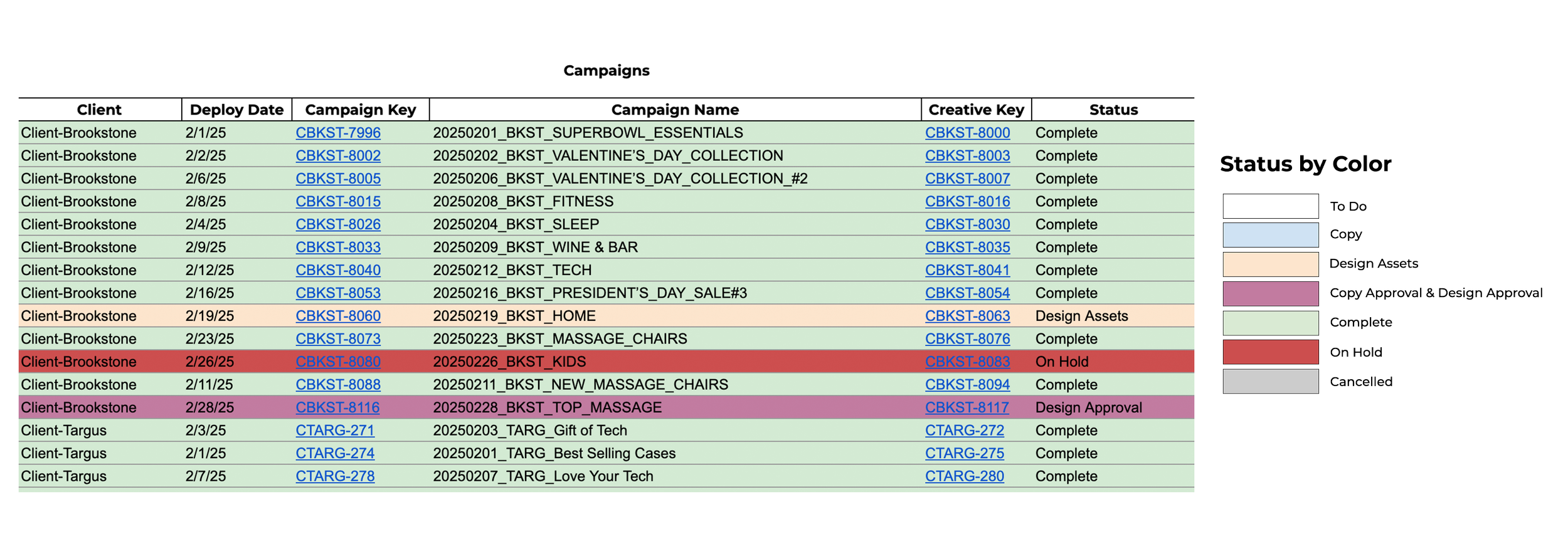This screenshot has height=544, width=1568.
Task: Click the light green Complete legend swatch
Action: coord(1271,323)
